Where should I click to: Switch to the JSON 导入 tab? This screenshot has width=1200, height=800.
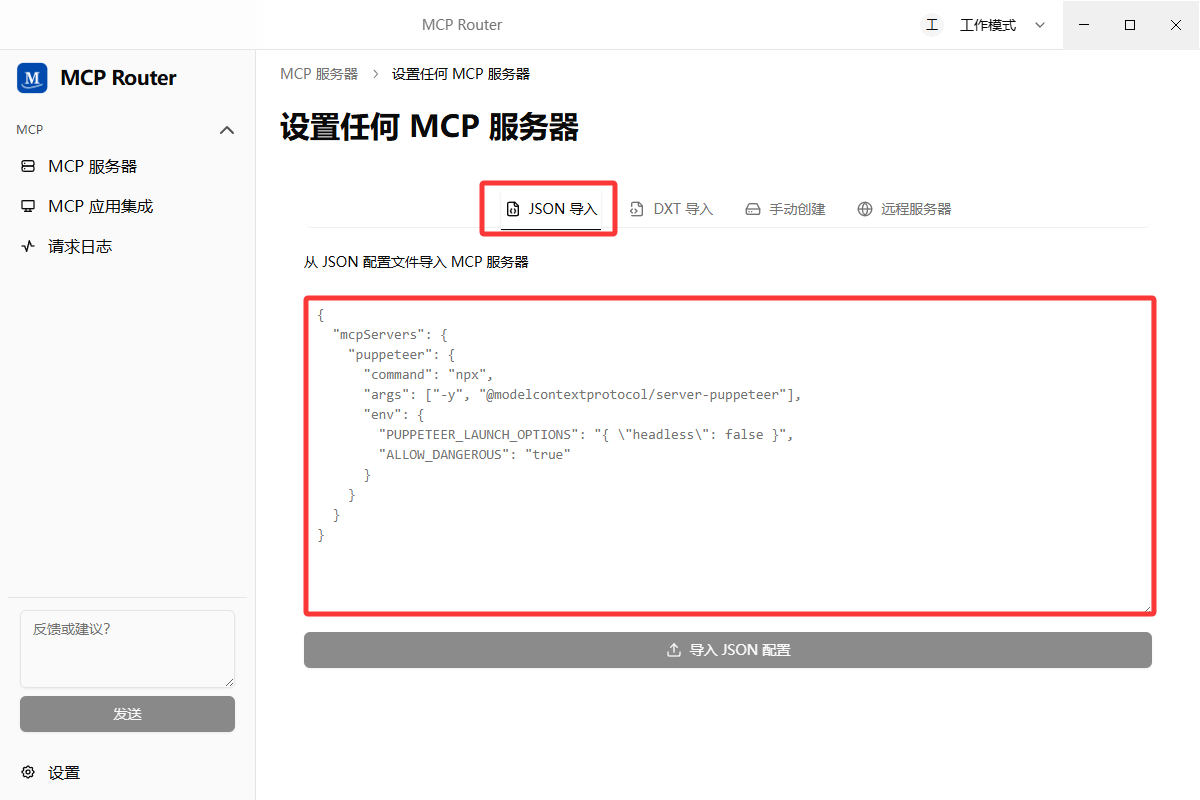(x=551, y=209)
